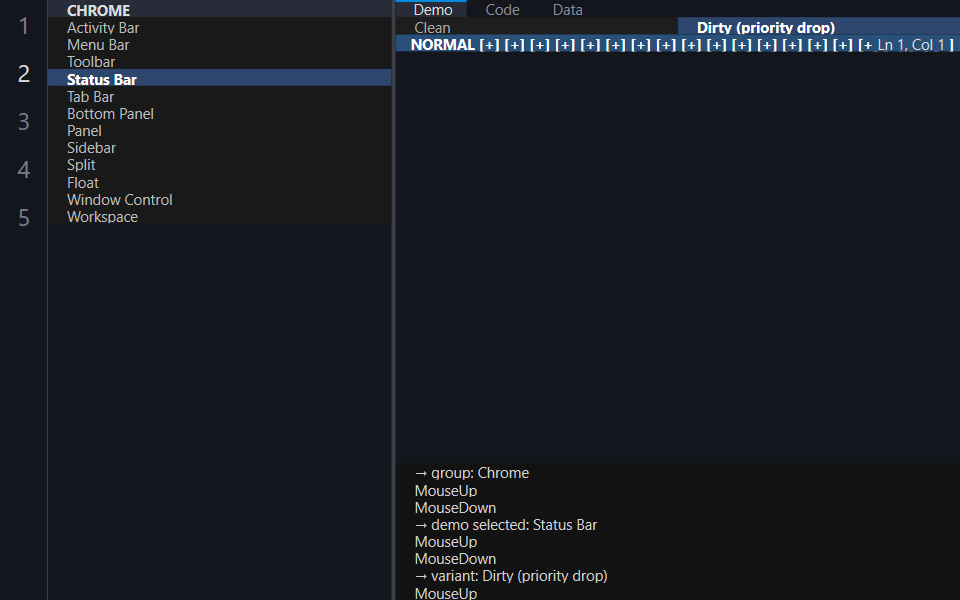The width and height of the screenshot is (960, 600).
Task: Choose the Float demo entry
Action: click(x=219, y=182)
